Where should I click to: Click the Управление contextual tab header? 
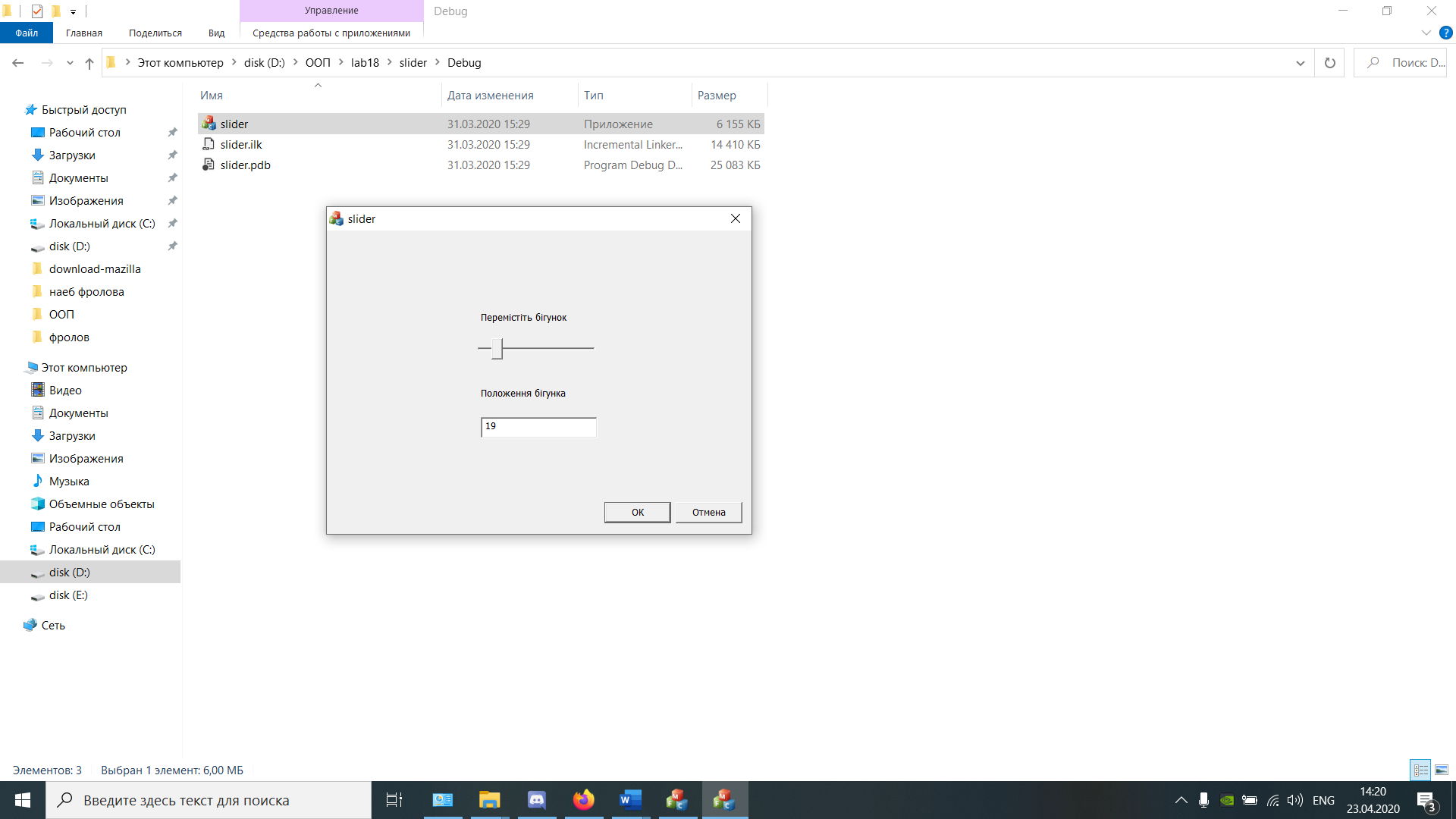tap(331, 11)
